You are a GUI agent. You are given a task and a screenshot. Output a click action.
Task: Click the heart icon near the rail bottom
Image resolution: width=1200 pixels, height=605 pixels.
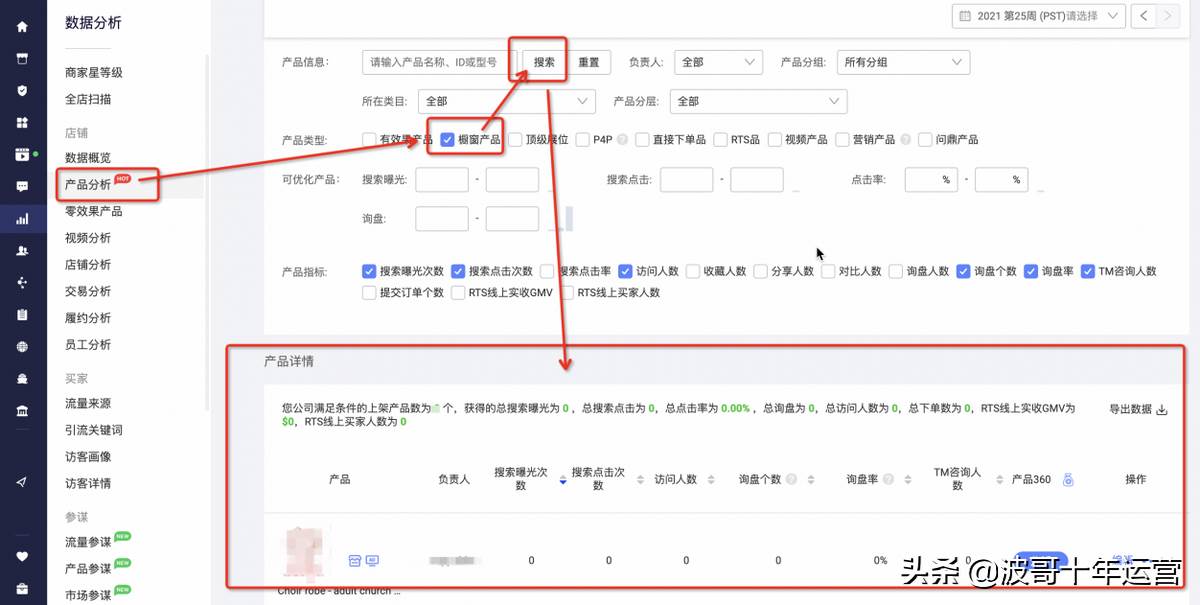click(x=22, y=557)
